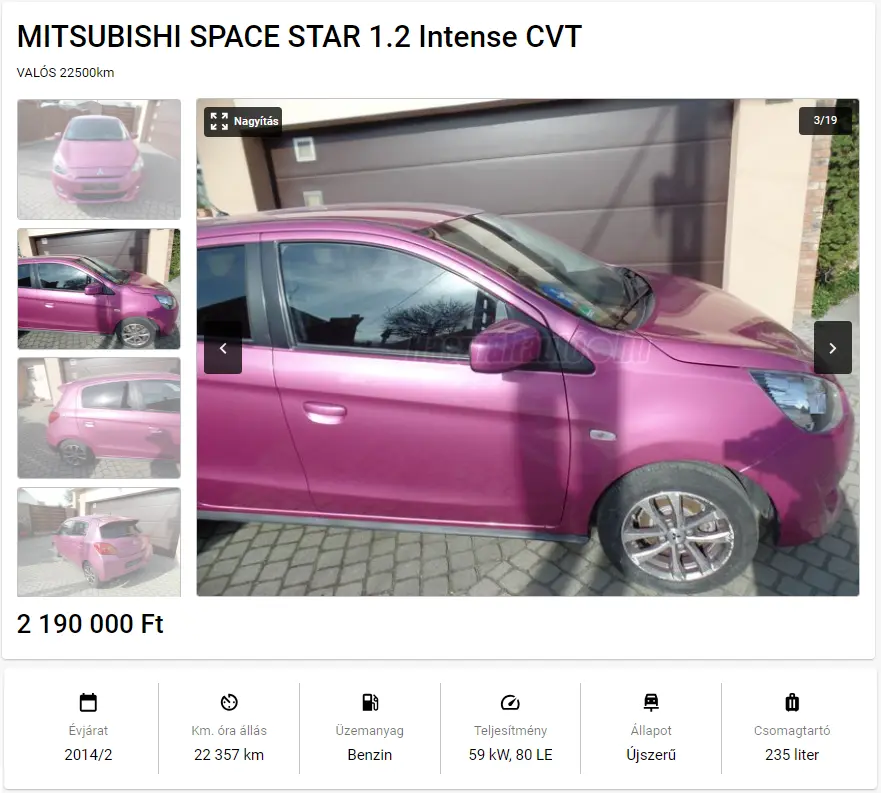881x793 pixels.
Task: Click the Nagyítás enlarge button
Action: pos(243,121)
